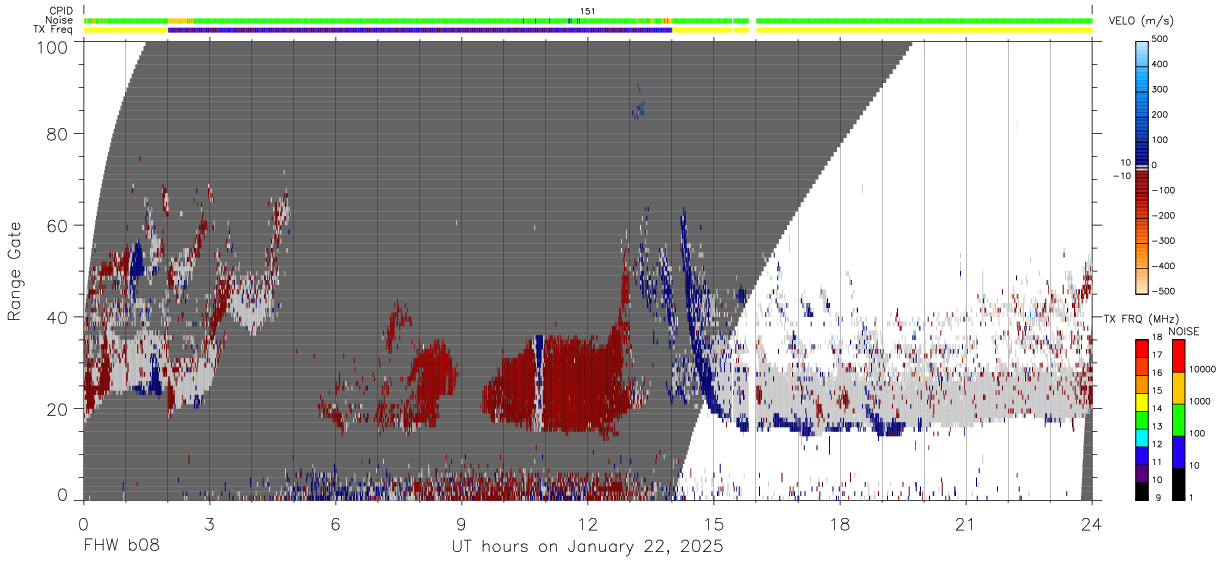Image resolution: width=1228 pixels, height=567 pixels.
Task: Click the 3 tick on UT hours axis
Action: coord(209,524)
